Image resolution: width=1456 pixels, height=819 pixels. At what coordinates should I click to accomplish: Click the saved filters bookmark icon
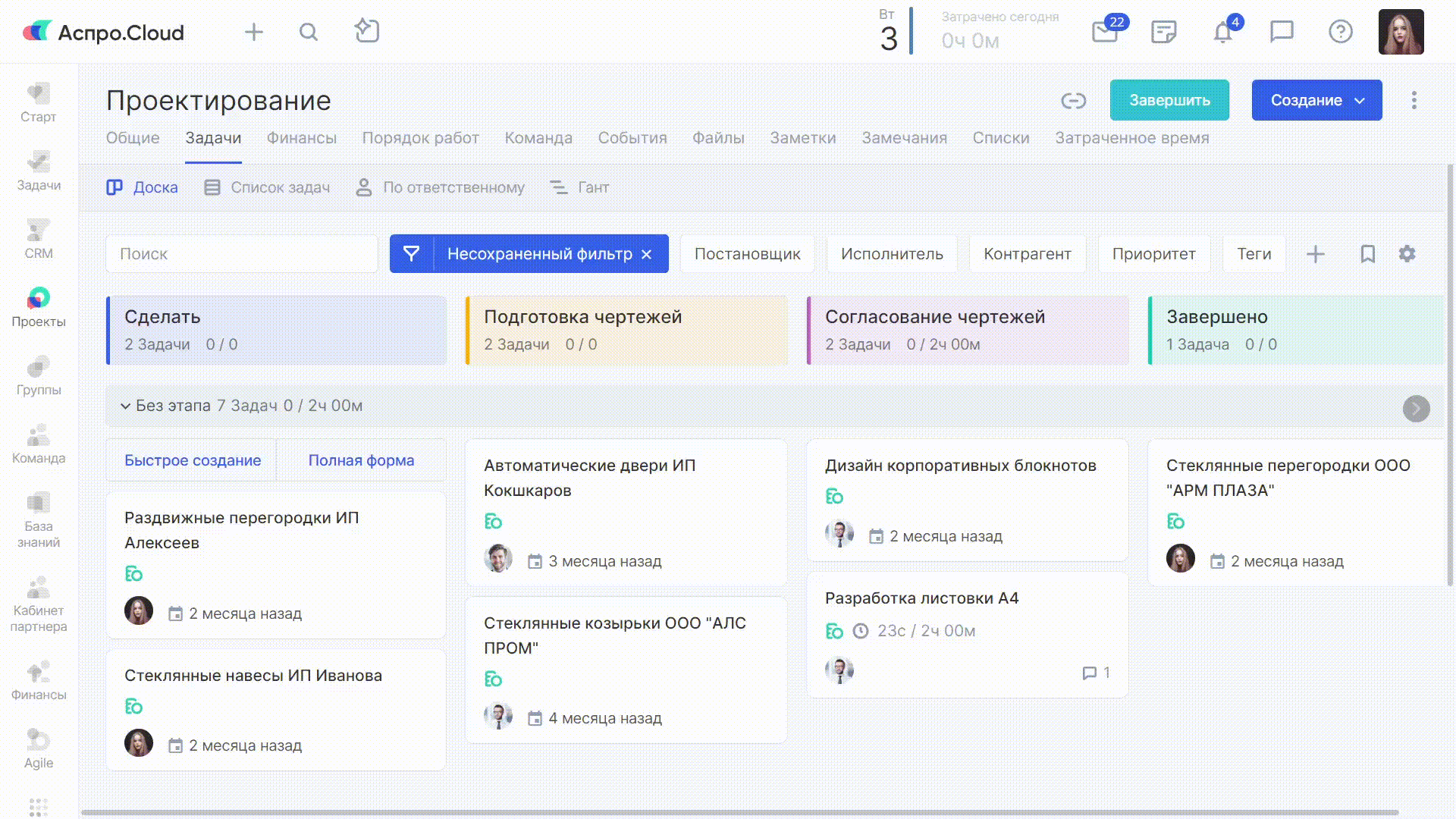point(1367,254)
